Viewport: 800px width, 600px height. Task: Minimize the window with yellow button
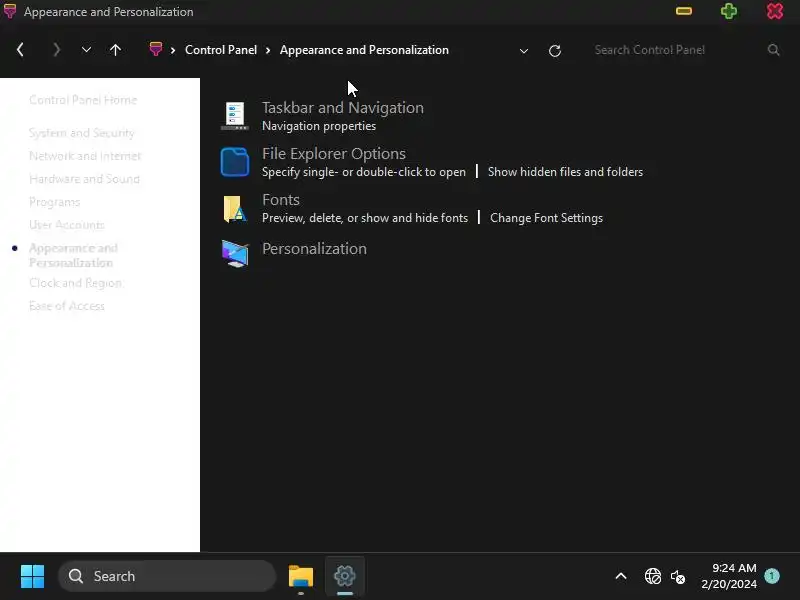(x=684, y=11)
